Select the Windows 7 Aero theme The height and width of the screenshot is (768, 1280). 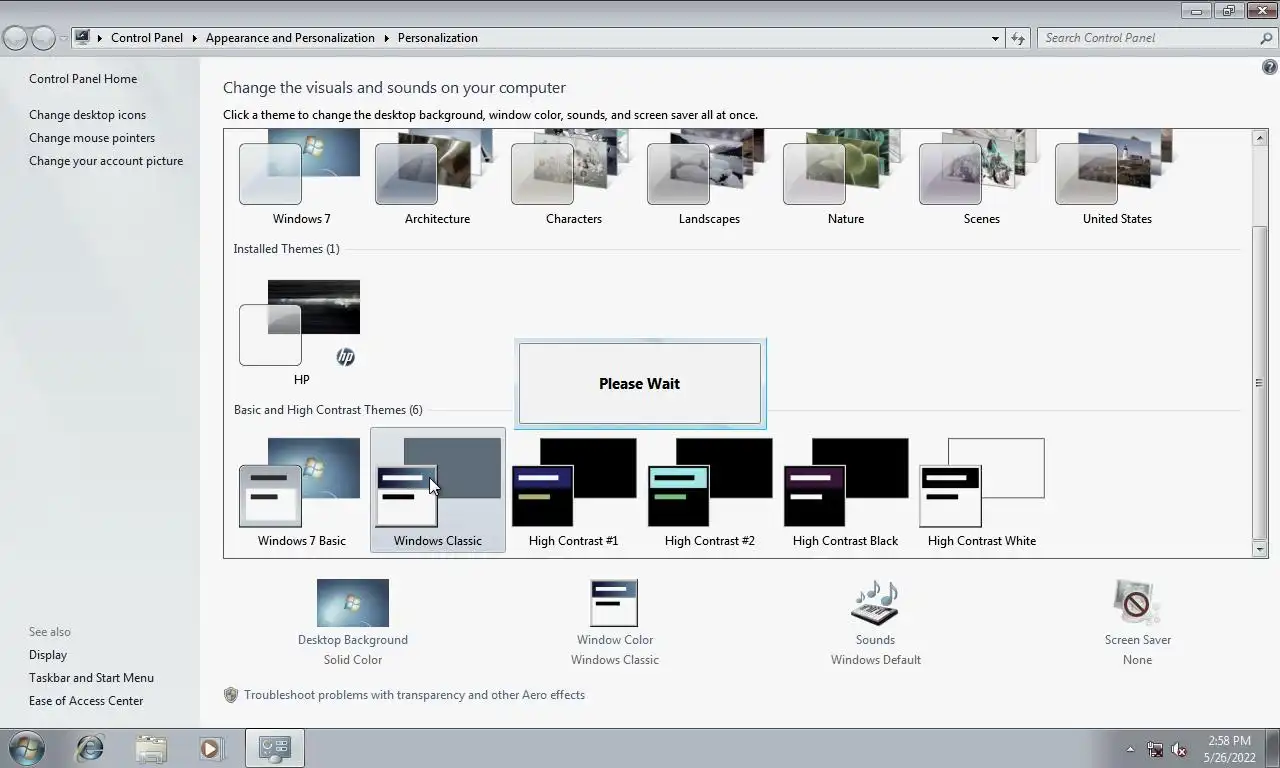coord(301,178)
